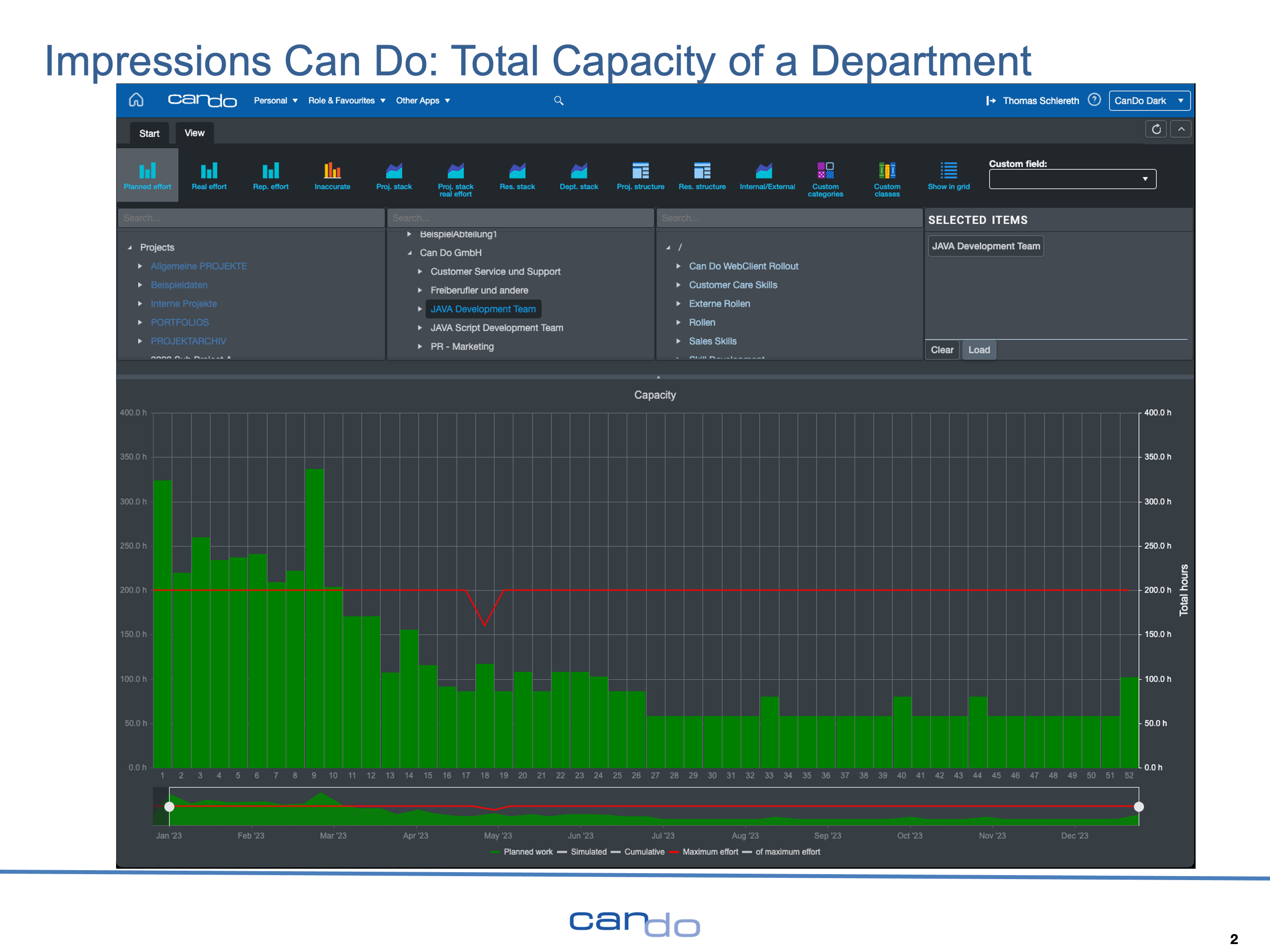Switch to Proj. stack view

394,176
